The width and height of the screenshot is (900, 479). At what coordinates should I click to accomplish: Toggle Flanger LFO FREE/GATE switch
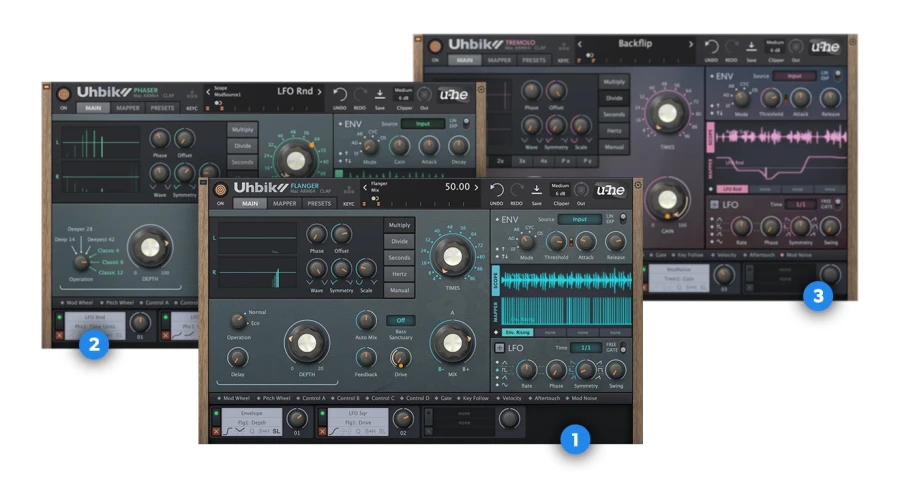(623, 348)
